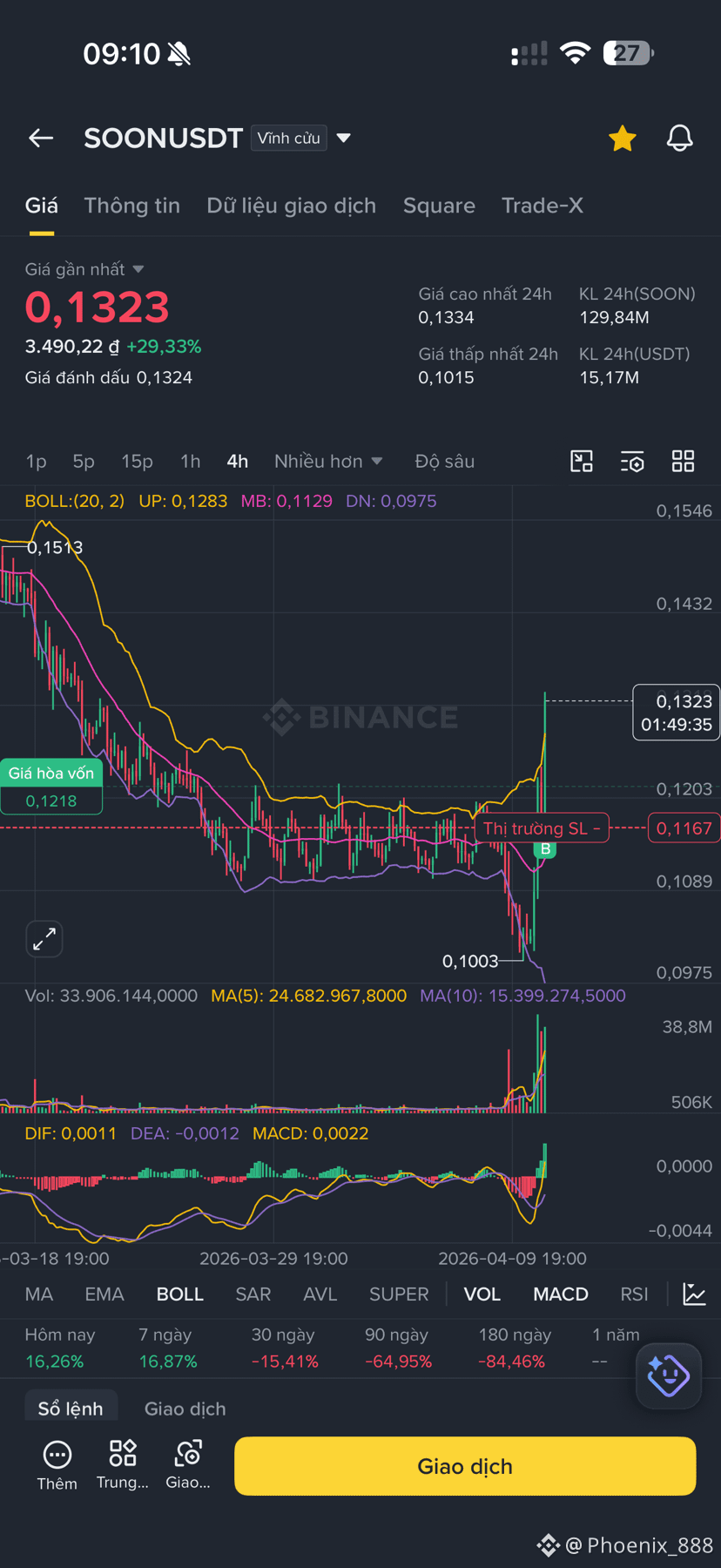Image resolution: width=721 pixels, height=1568 pixels.
Task: Toggle the MACD sub-indicator
Action: point(561,1294)
